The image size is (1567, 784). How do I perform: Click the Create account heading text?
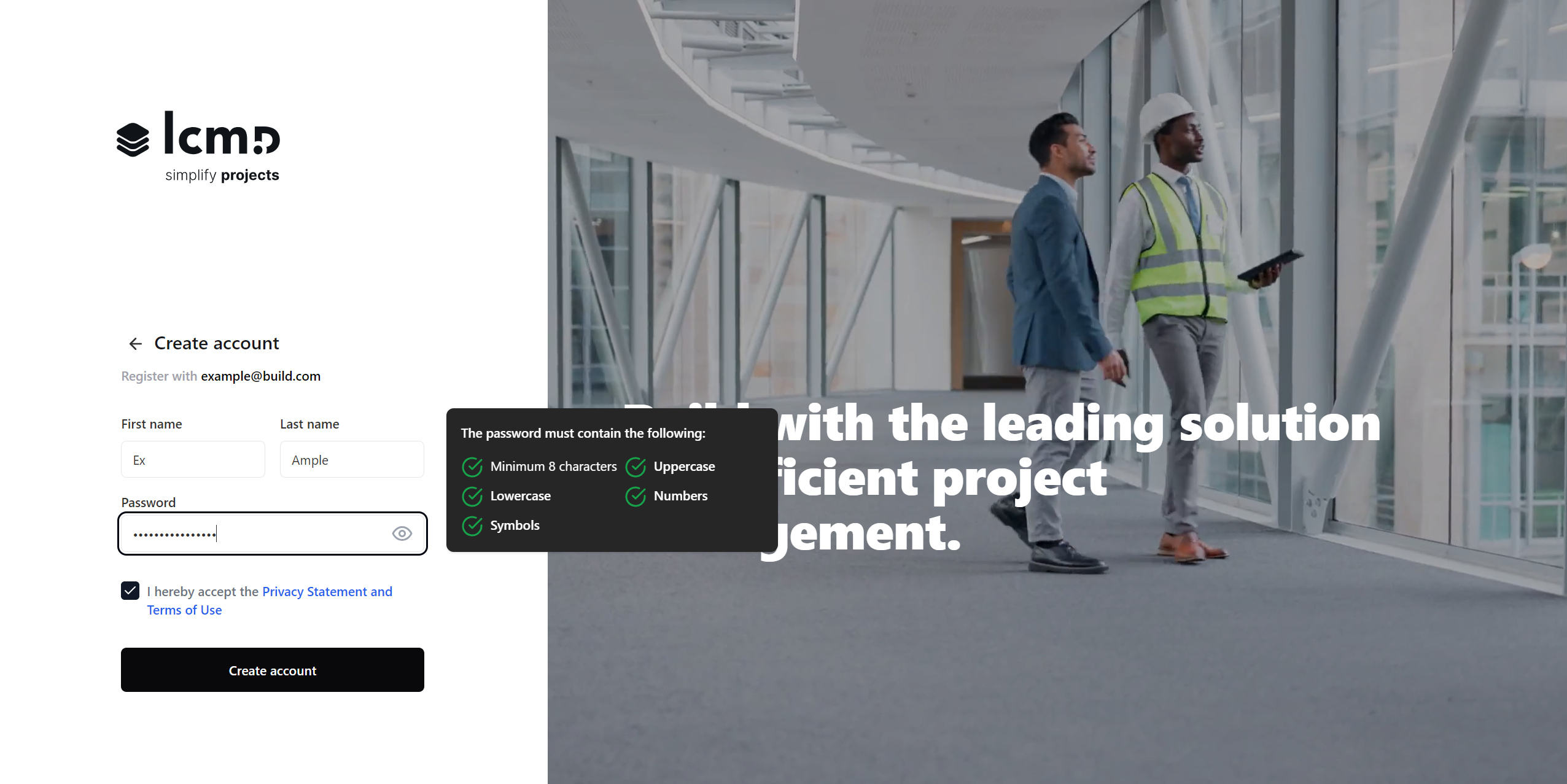coord(216,343)
